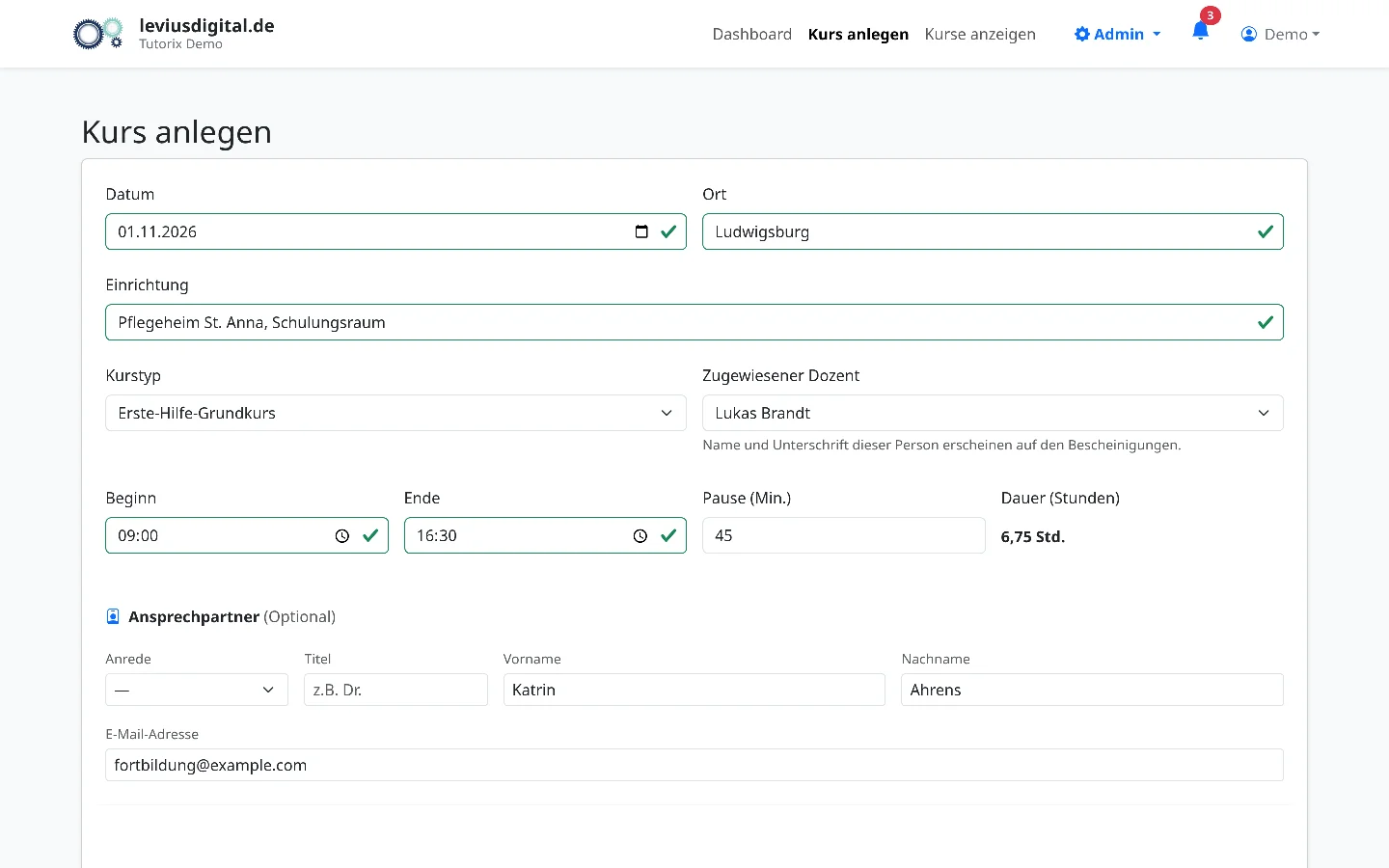
Task: Click into the Ort field
Action: pyautogui.click(x=993, y=231)
